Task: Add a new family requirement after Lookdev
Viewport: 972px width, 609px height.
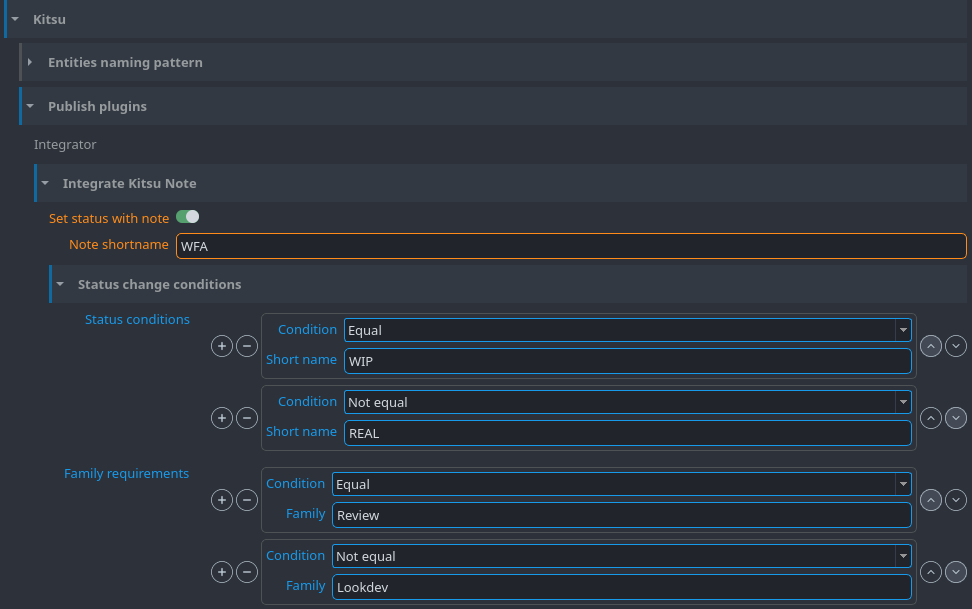Action: 222,572
